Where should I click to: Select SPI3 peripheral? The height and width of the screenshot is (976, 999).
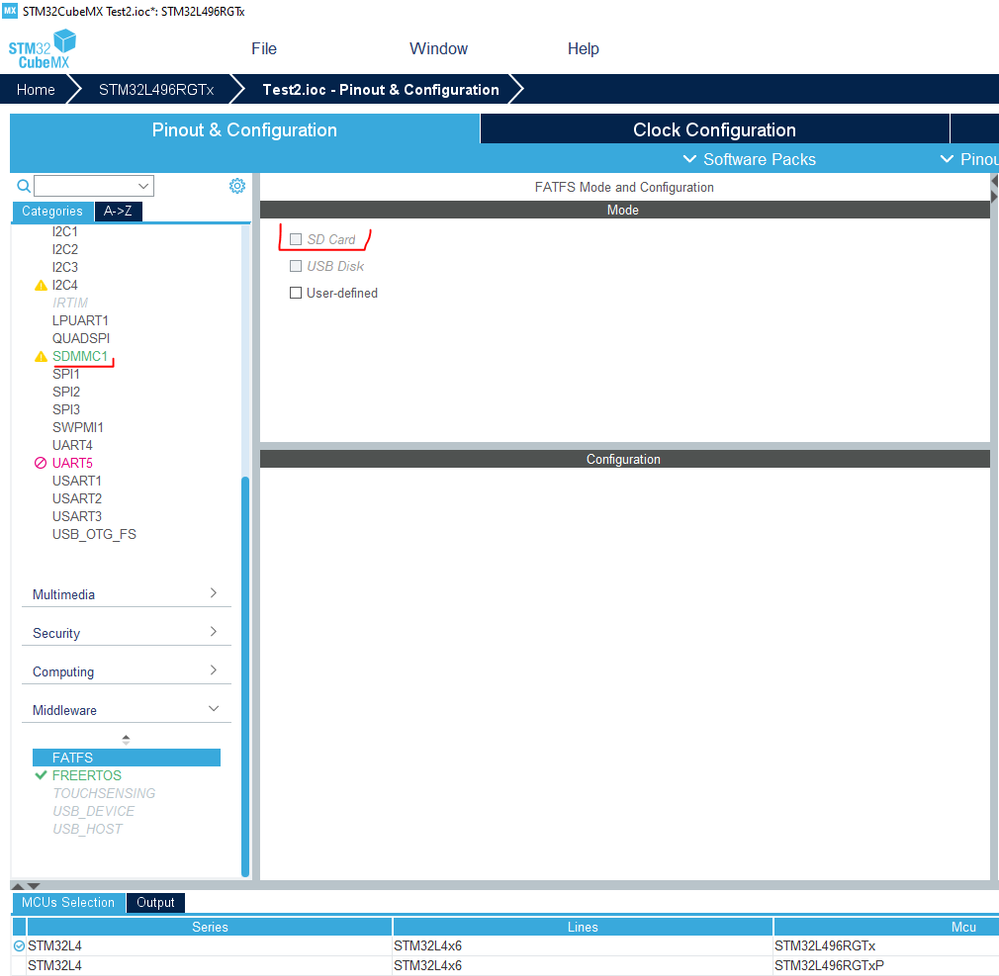pyautogui.click(x=66, y=410)
